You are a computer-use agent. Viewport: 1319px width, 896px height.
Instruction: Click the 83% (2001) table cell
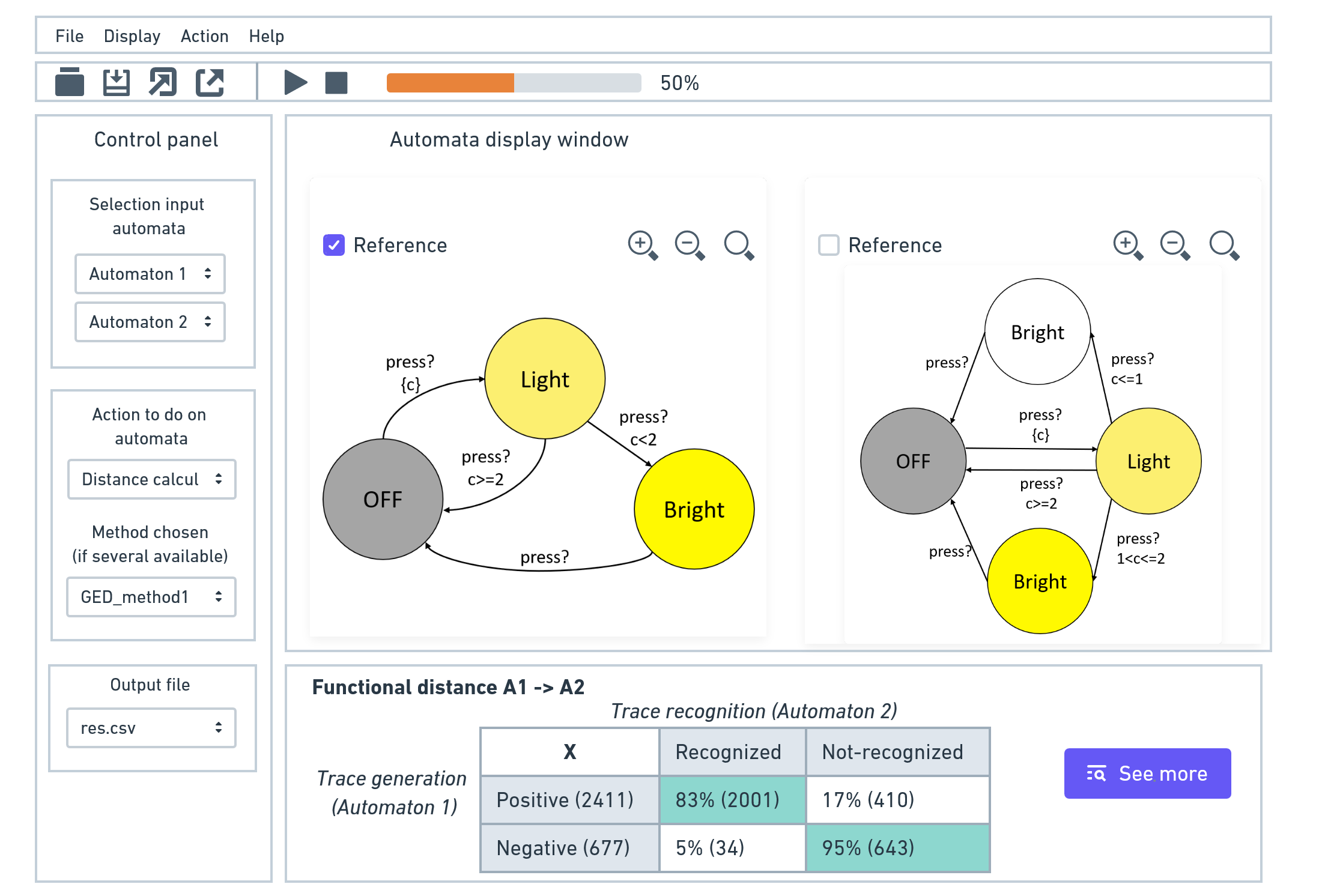[x=733, y=800]
